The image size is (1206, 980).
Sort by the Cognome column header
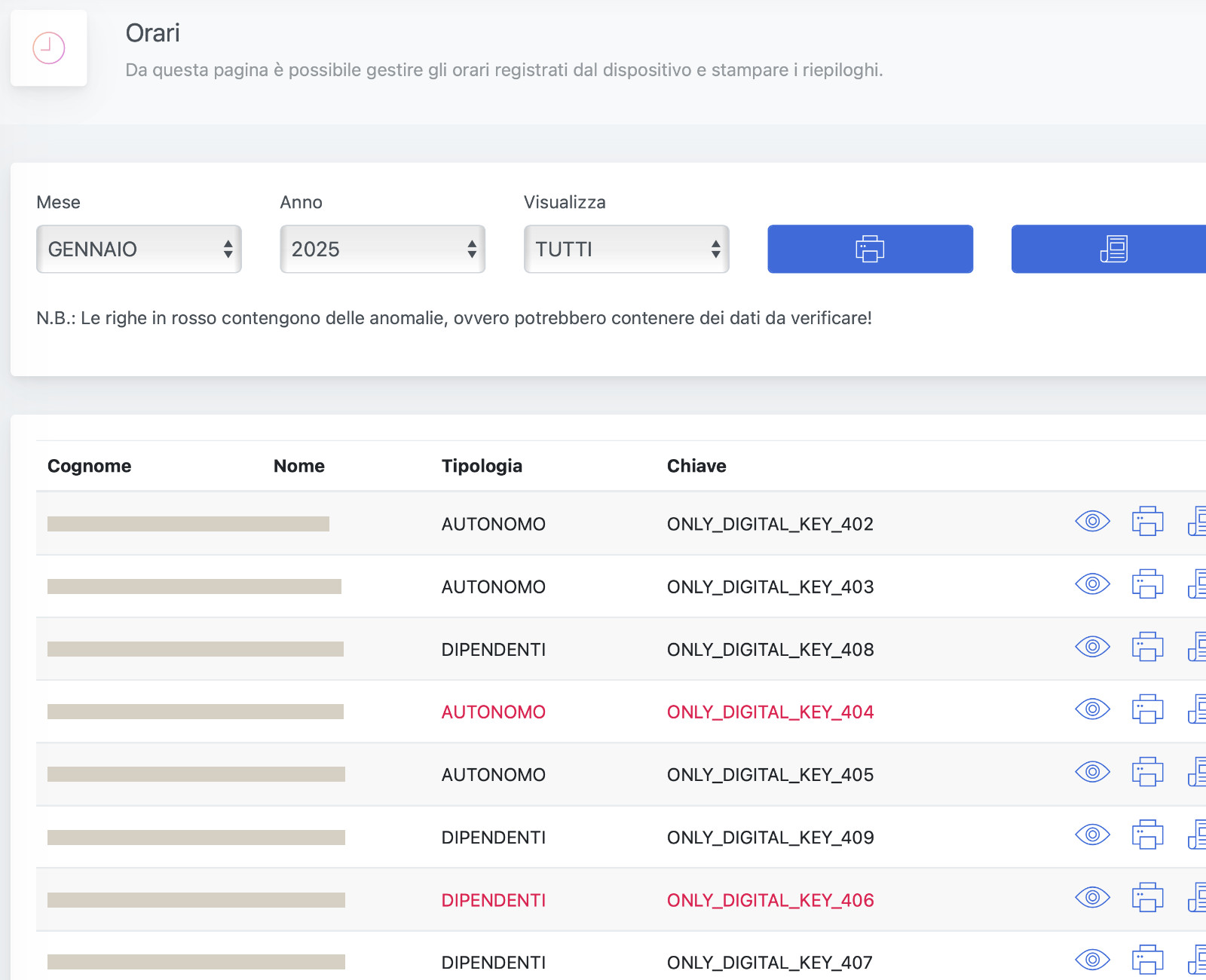click(x=89, y=466)
